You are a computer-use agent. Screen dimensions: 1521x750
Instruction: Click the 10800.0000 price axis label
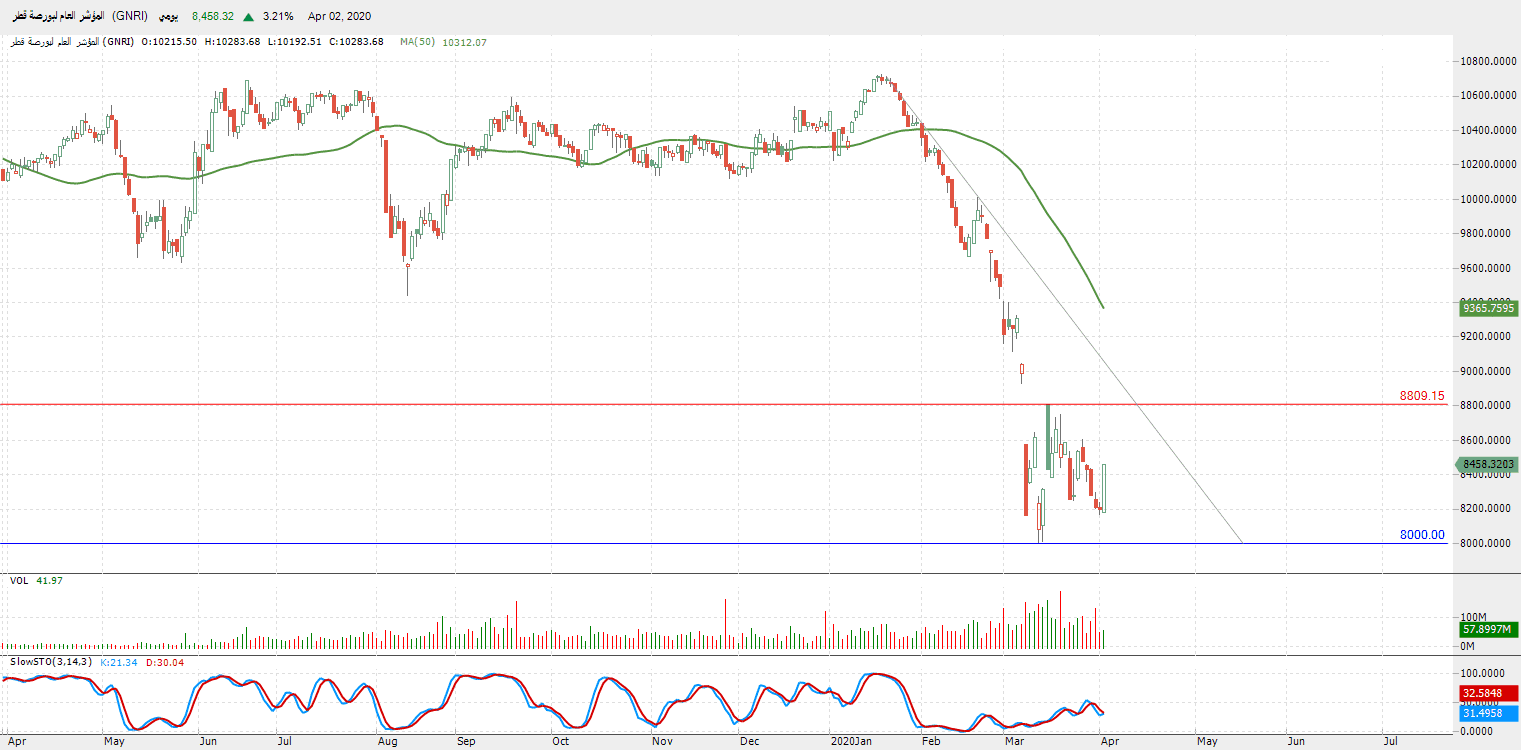click(x=1489, y=62)
